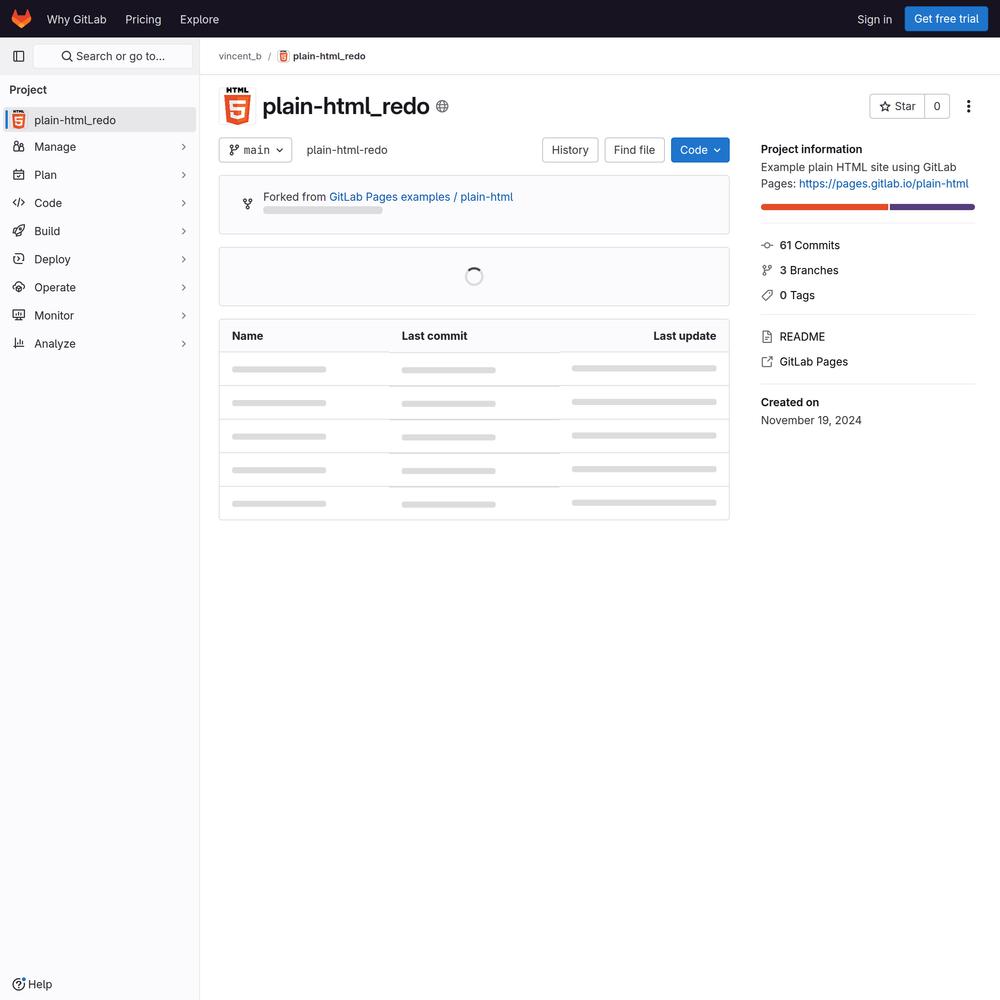Expand the Manage section chevron
The image size is (1000, 1000).
[183, 147]
